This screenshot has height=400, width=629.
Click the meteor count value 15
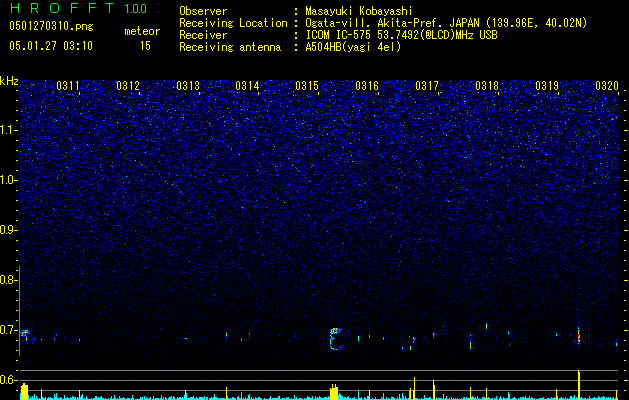(145, 46)
